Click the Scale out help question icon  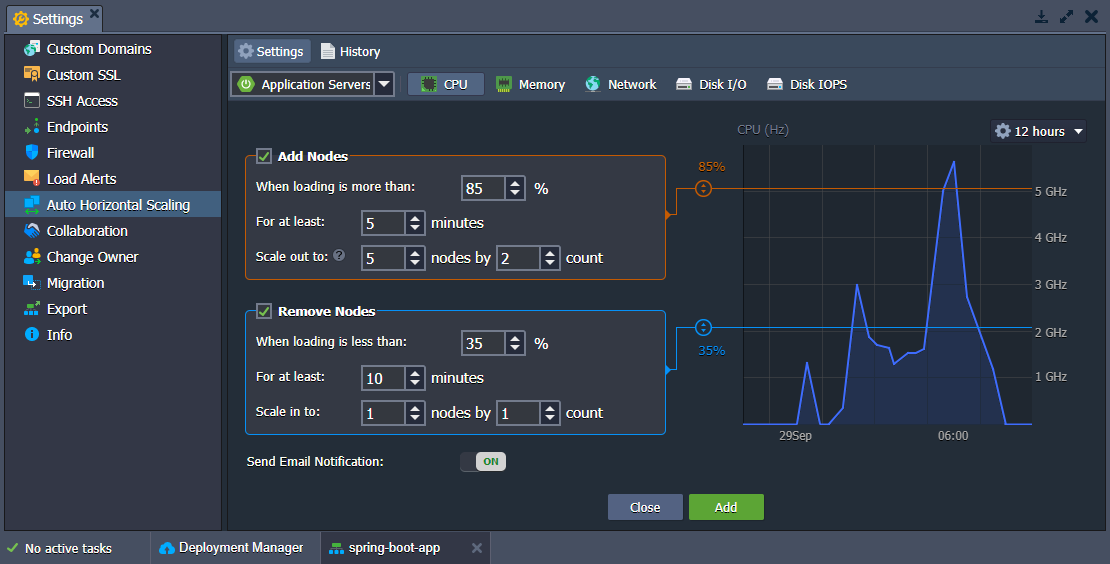(339, 255)
